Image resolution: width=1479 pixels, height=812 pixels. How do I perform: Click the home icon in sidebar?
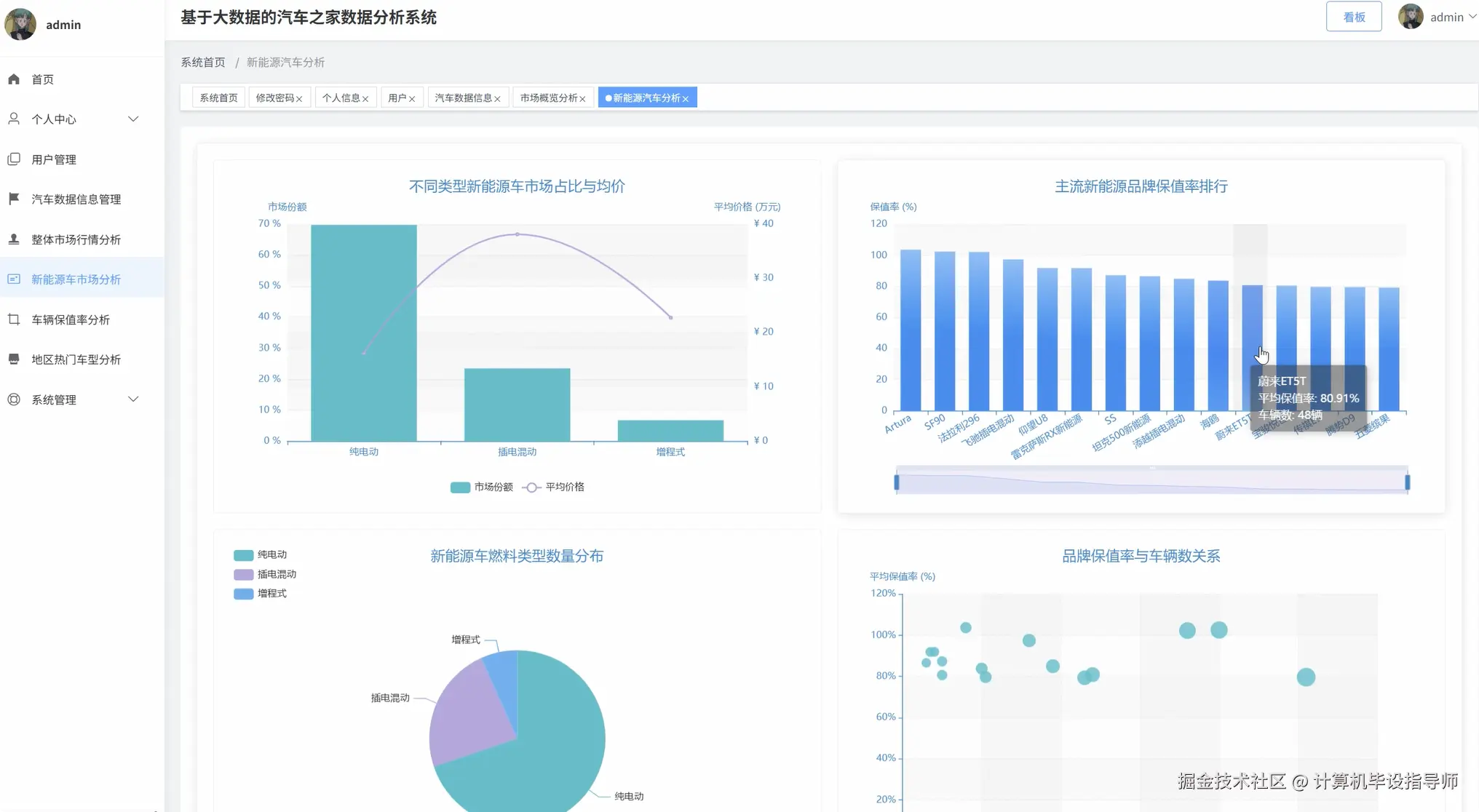[x=14, y=79]
